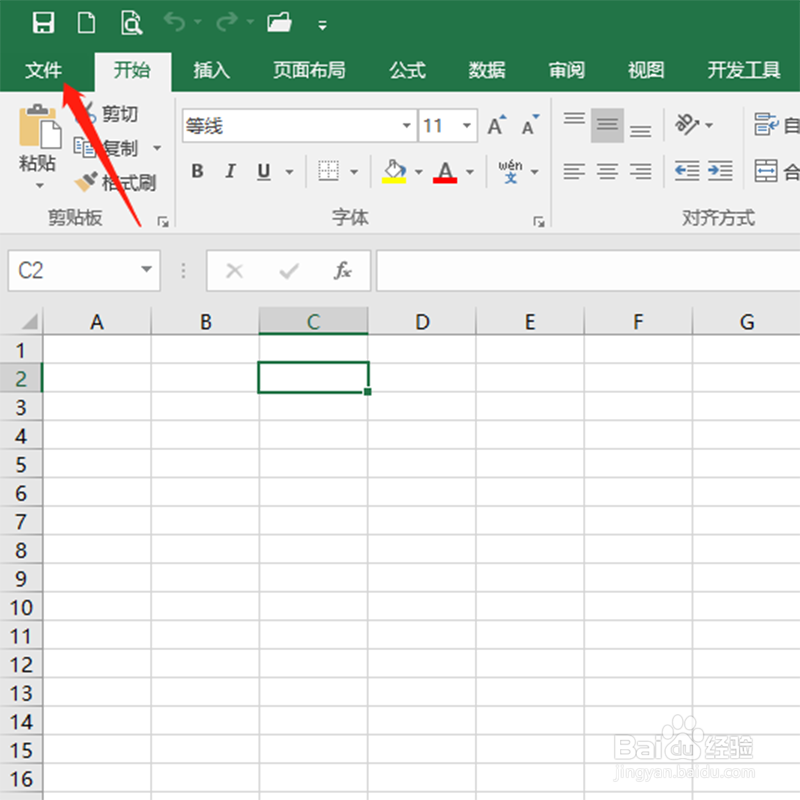Decrease font size with smaller A icon
Viewport: 800px width, 800px height.
[x=530, y=125]
